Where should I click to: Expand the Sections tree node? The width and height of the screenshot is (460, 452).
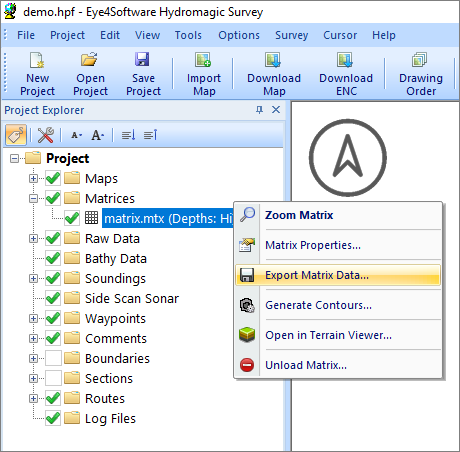(x=33, y=378)
